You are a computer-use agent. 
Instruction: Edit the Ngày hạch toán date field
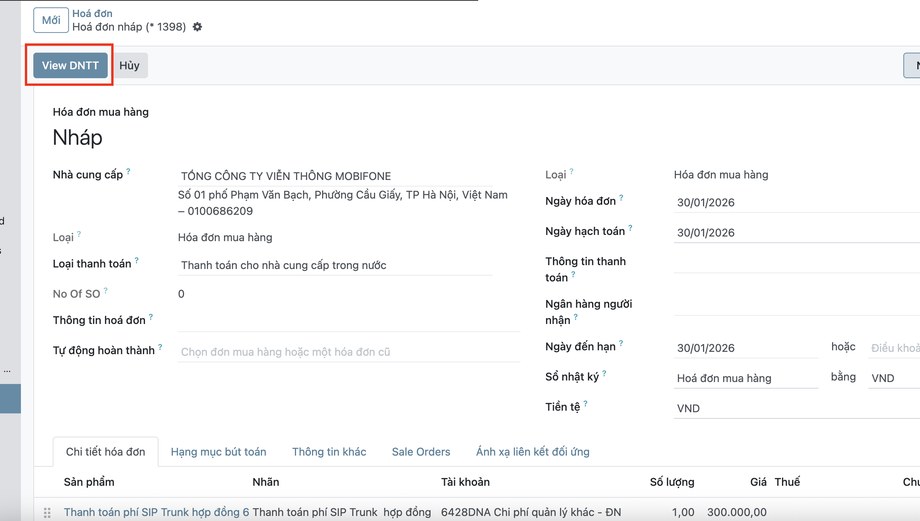point(797,233)
